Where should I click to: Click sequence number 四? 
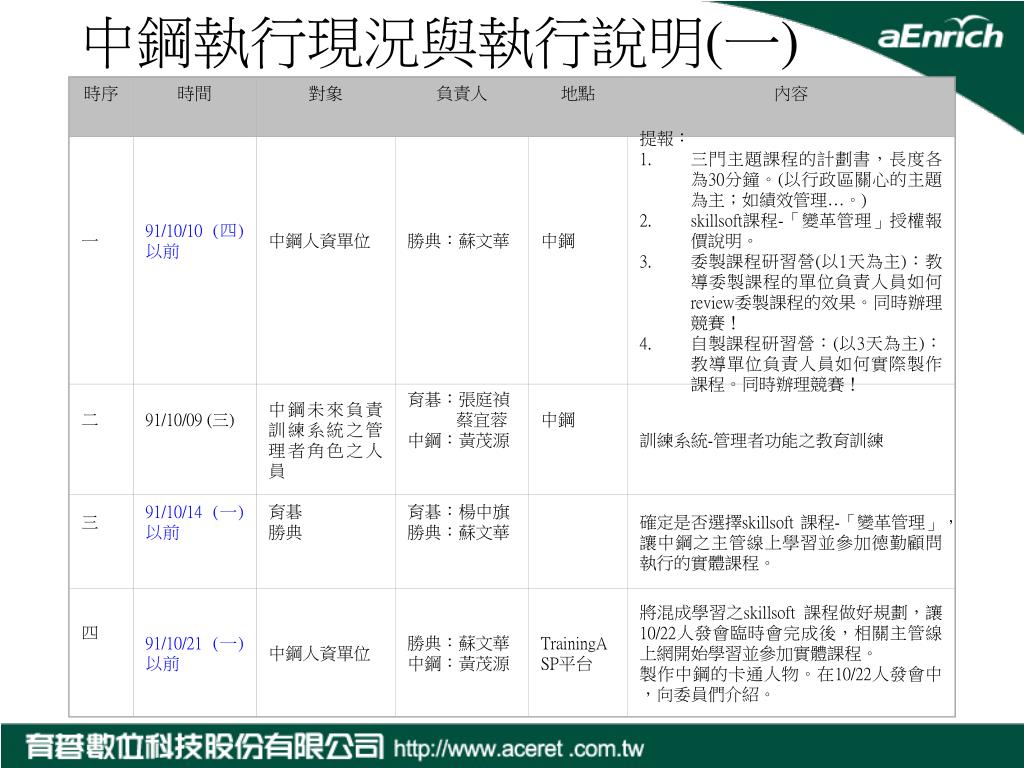[90, 633]
